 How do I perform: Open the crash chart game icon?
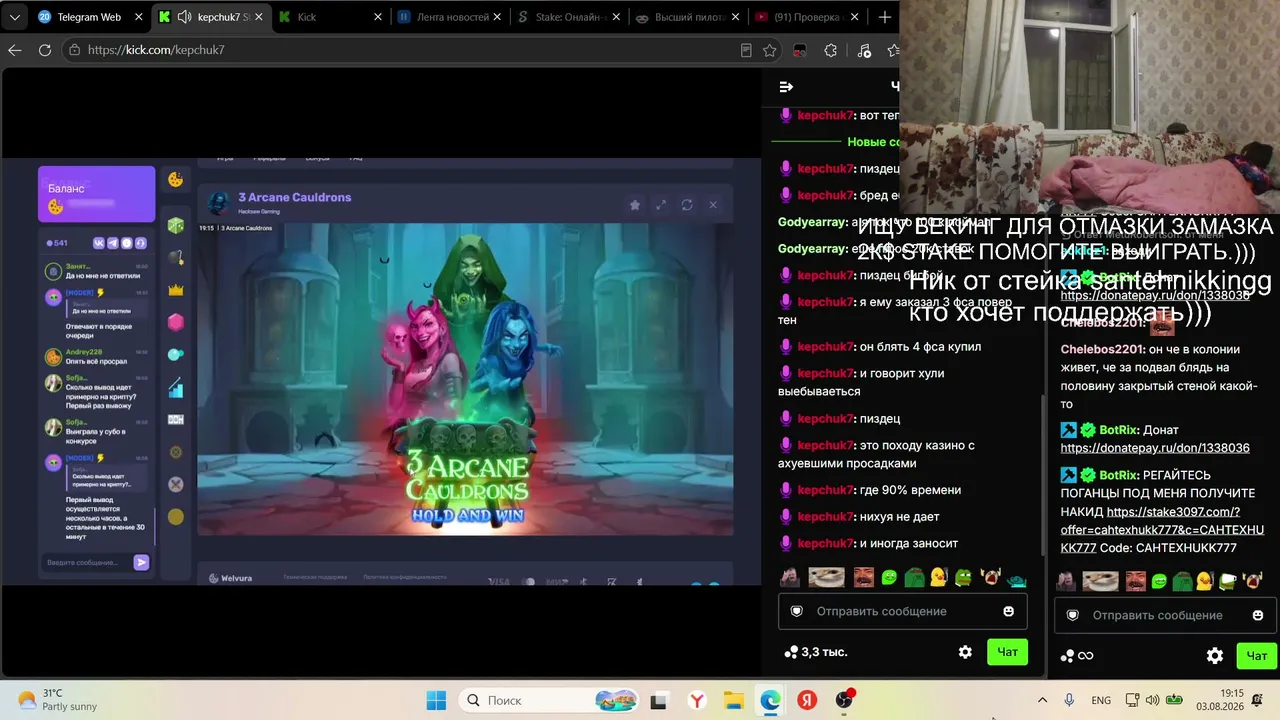pos(176,387)
